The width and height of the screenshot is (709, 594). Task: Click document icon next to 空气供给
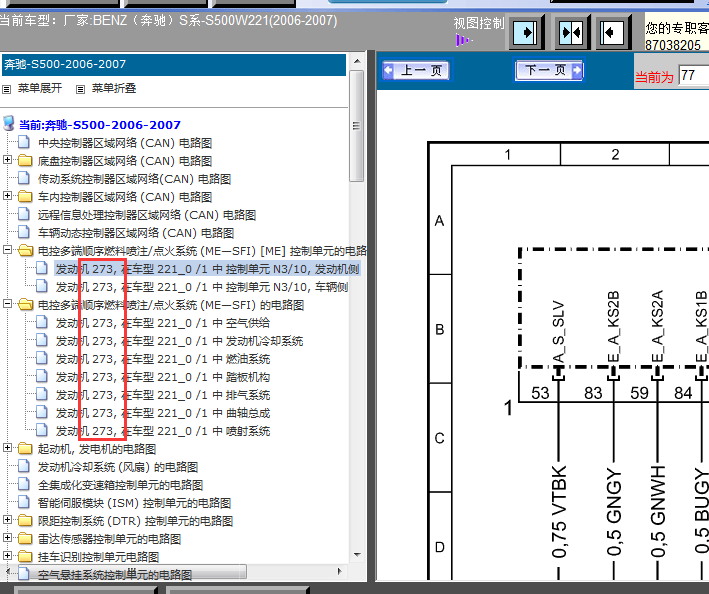[x=42, y=322]
